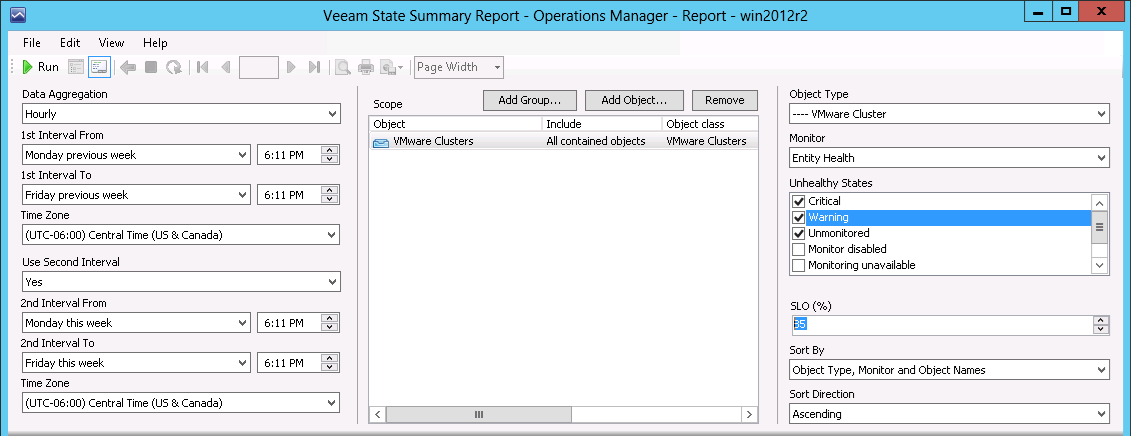The width and height of the screenshot is (1131, 436).
Task: Click the page number box in toolbar
Action: (x=259, y=67)
